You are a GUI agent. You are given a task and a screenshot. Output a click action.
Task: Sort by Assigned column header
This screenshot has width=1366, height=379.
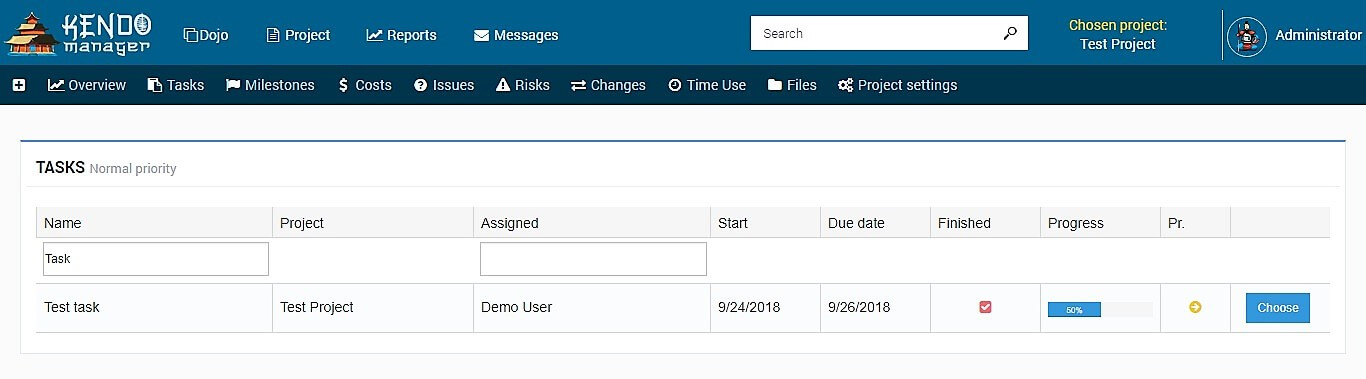[592, 223]
